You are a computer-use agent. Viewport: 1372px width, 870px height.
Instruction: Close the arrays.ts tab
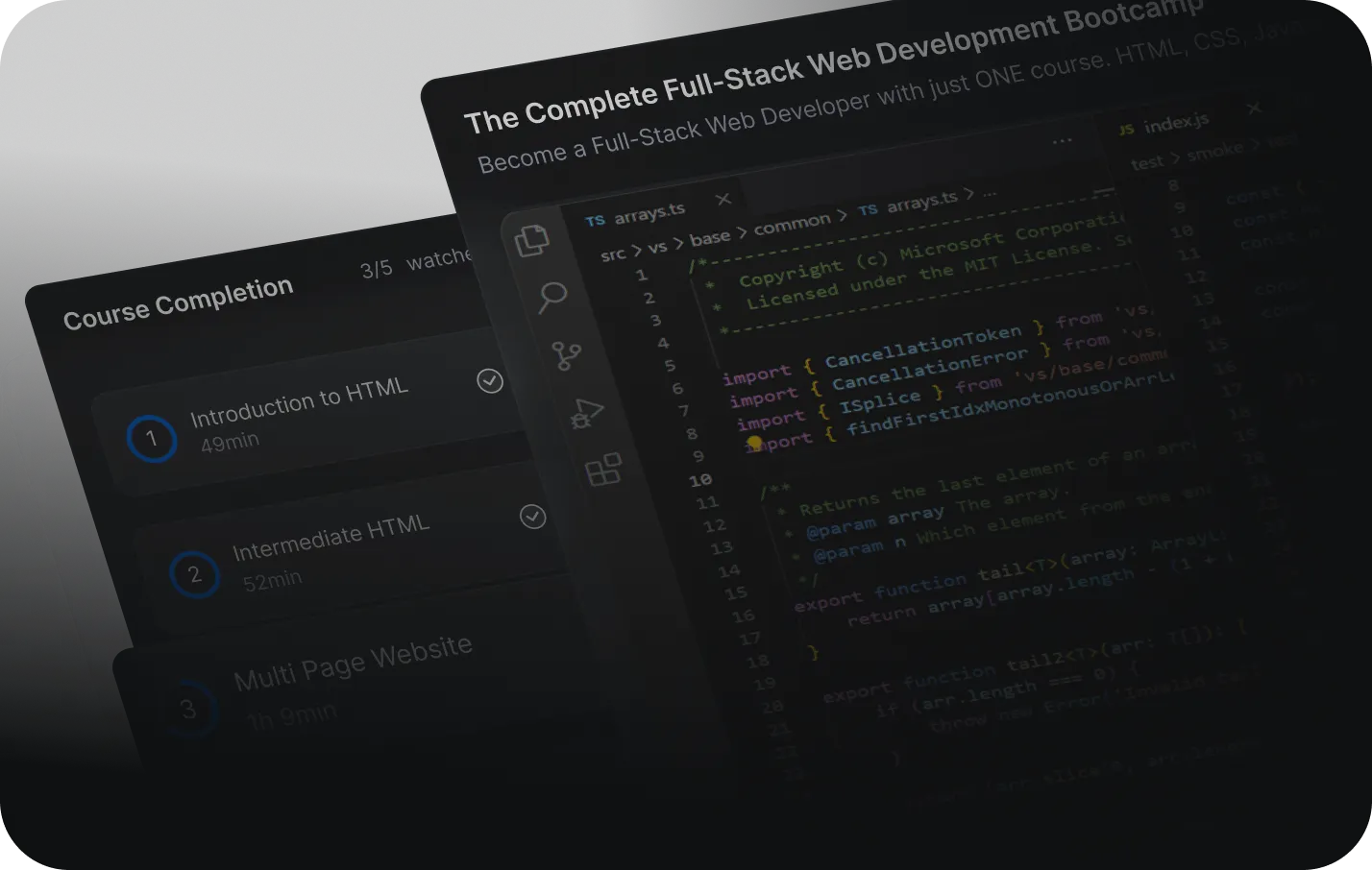(723, 199)
